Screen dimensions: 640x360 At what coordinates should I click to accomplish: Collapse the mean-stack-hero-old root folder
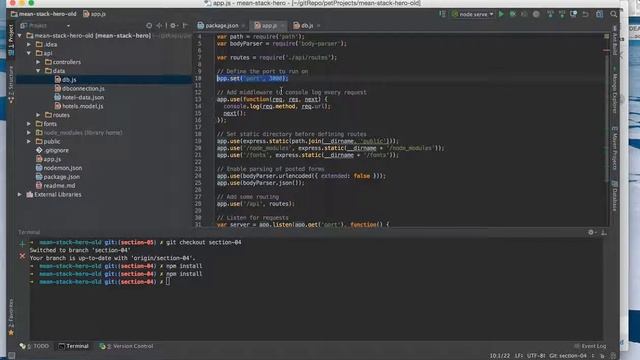(20, 36)
